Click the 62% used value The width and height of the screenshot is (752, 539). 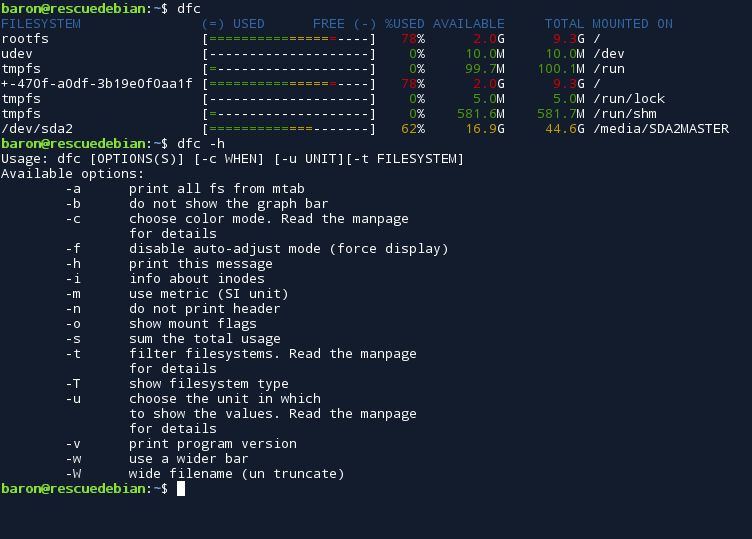(413, 129)
